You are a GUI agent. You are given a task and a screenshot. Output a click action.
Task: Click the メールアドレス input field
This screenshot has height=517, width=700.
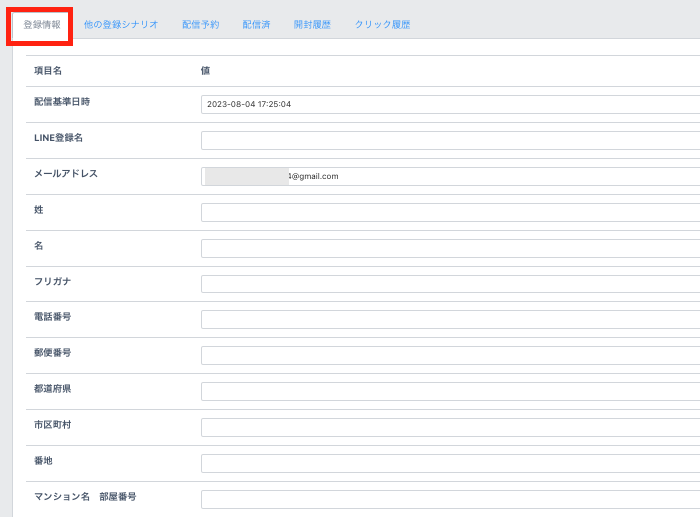click(x=500, y=176)
